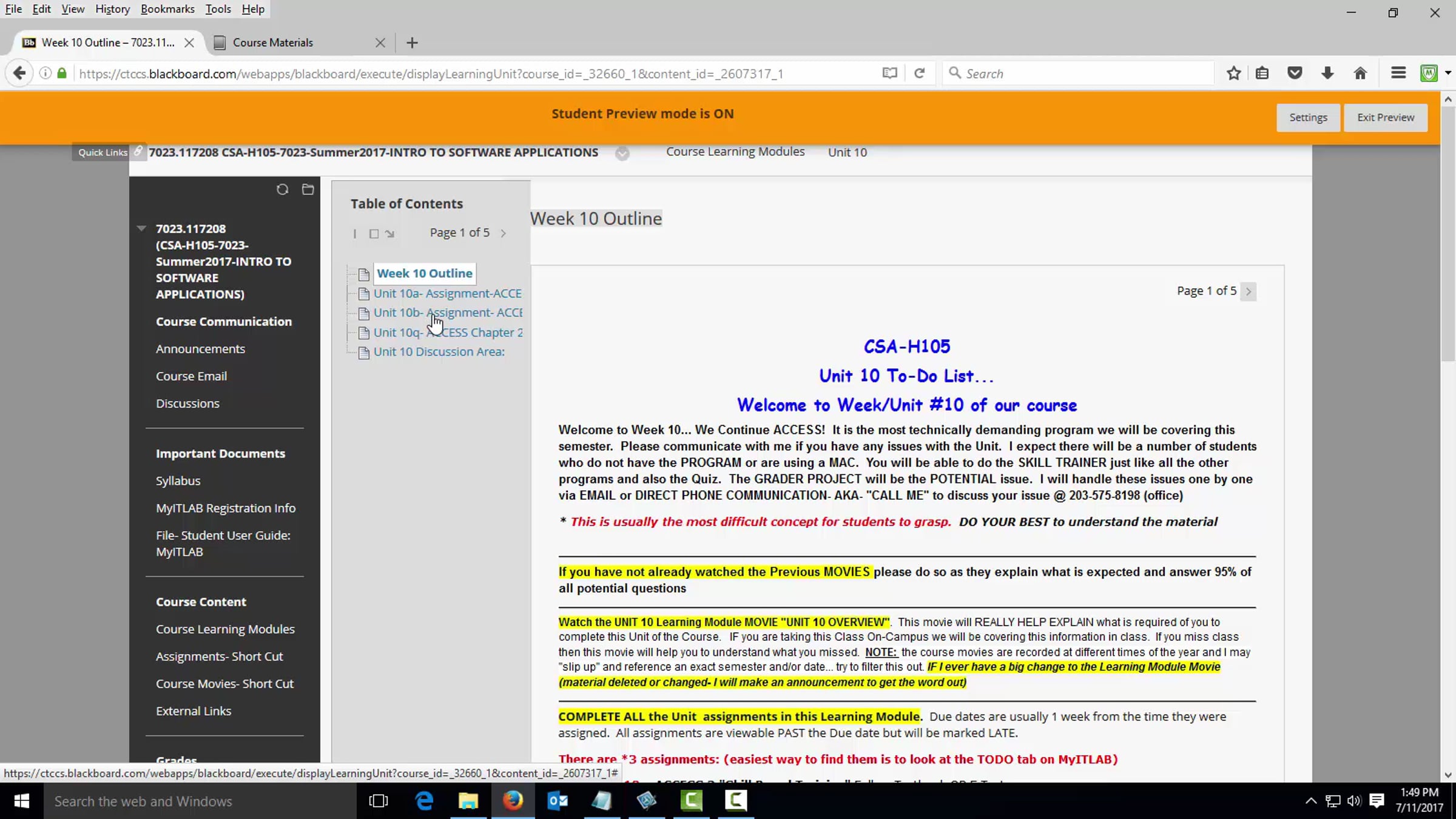Open the Firefox downloads arrow icon
This screenshot has width=1456, height=819.
pyautogui.click(x=1327, y=73)
